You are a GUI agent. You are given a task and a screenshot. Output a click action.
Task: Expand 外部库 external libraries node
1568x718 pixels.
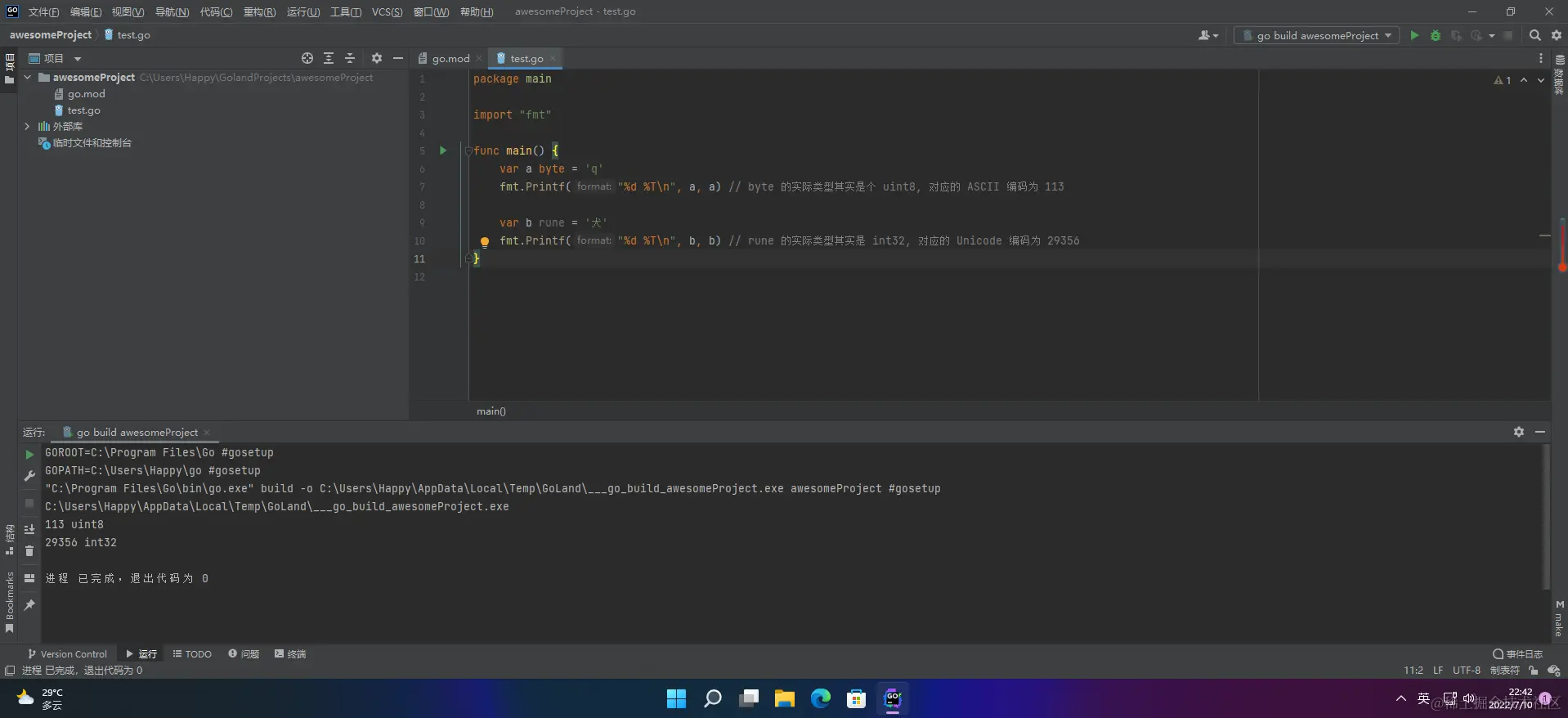(x=28, y=127)
